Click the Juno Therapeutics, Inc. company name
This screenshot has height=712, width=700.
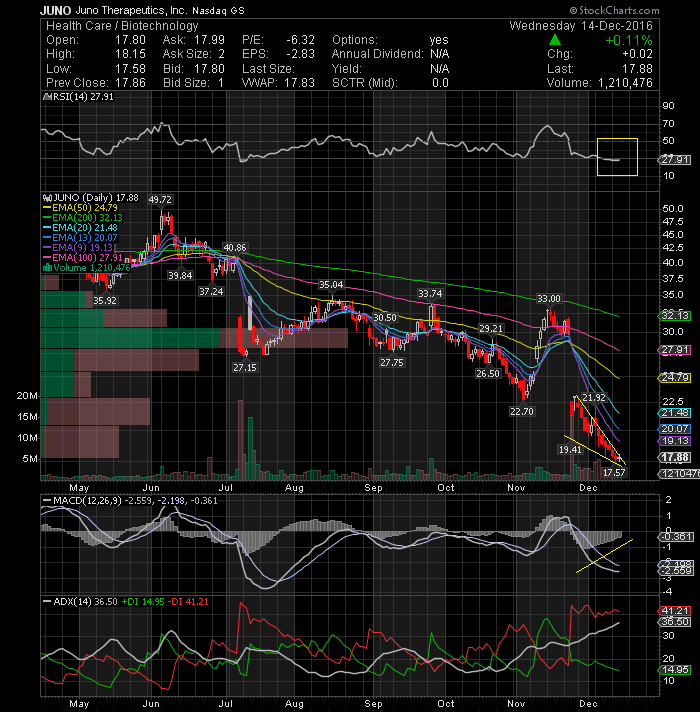pos(131,10)
